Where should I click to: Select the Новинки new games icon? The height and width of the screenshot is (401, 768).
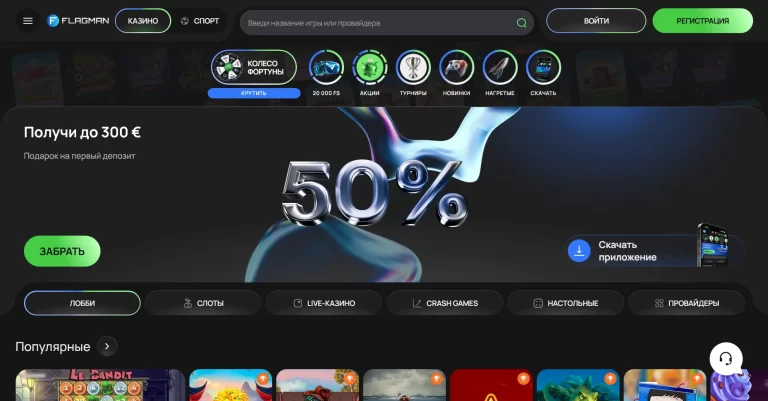[456, 68]
